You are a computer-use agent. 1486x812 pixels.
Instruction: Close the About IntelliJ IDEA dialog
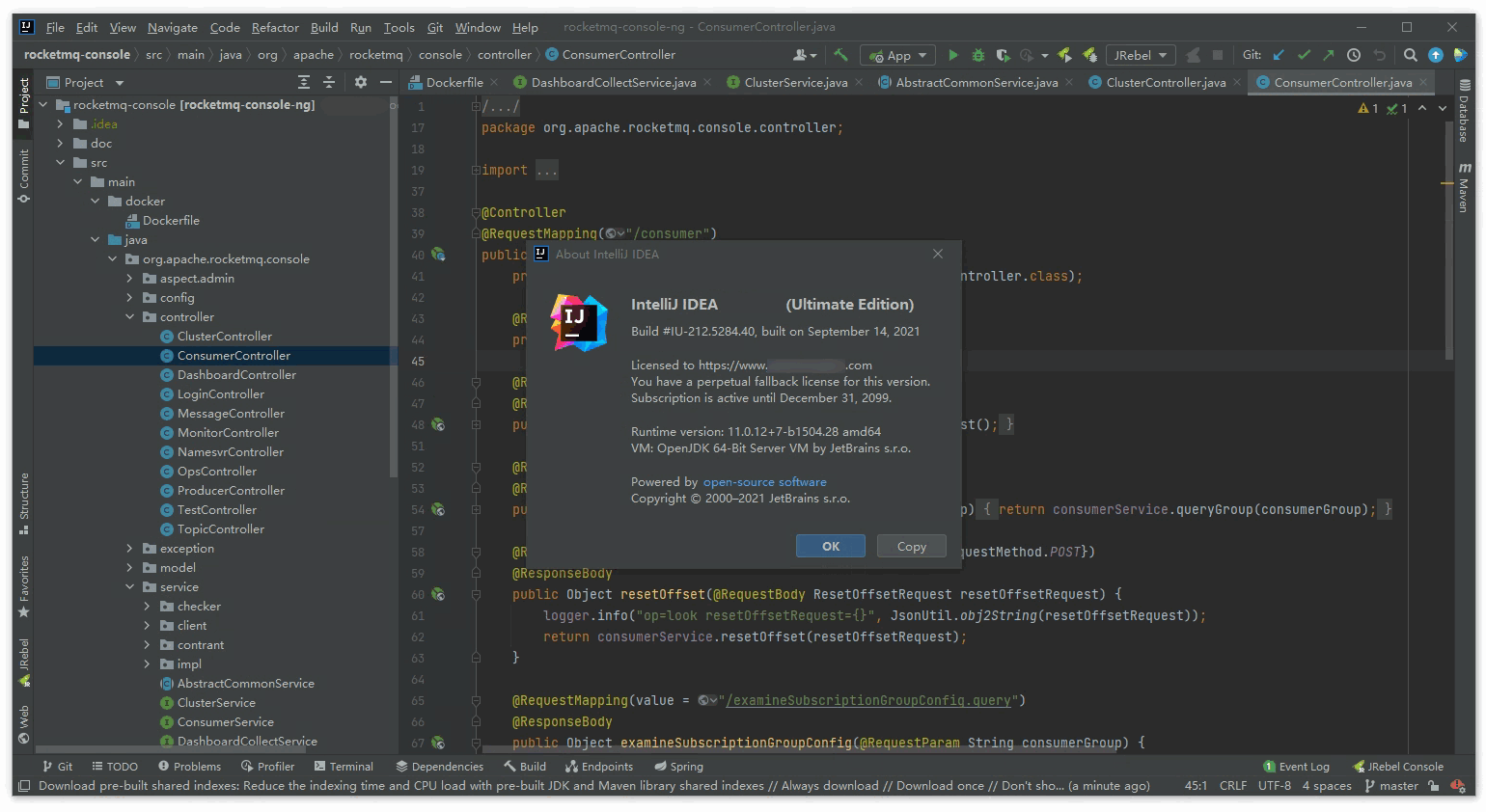coord(938,254)
